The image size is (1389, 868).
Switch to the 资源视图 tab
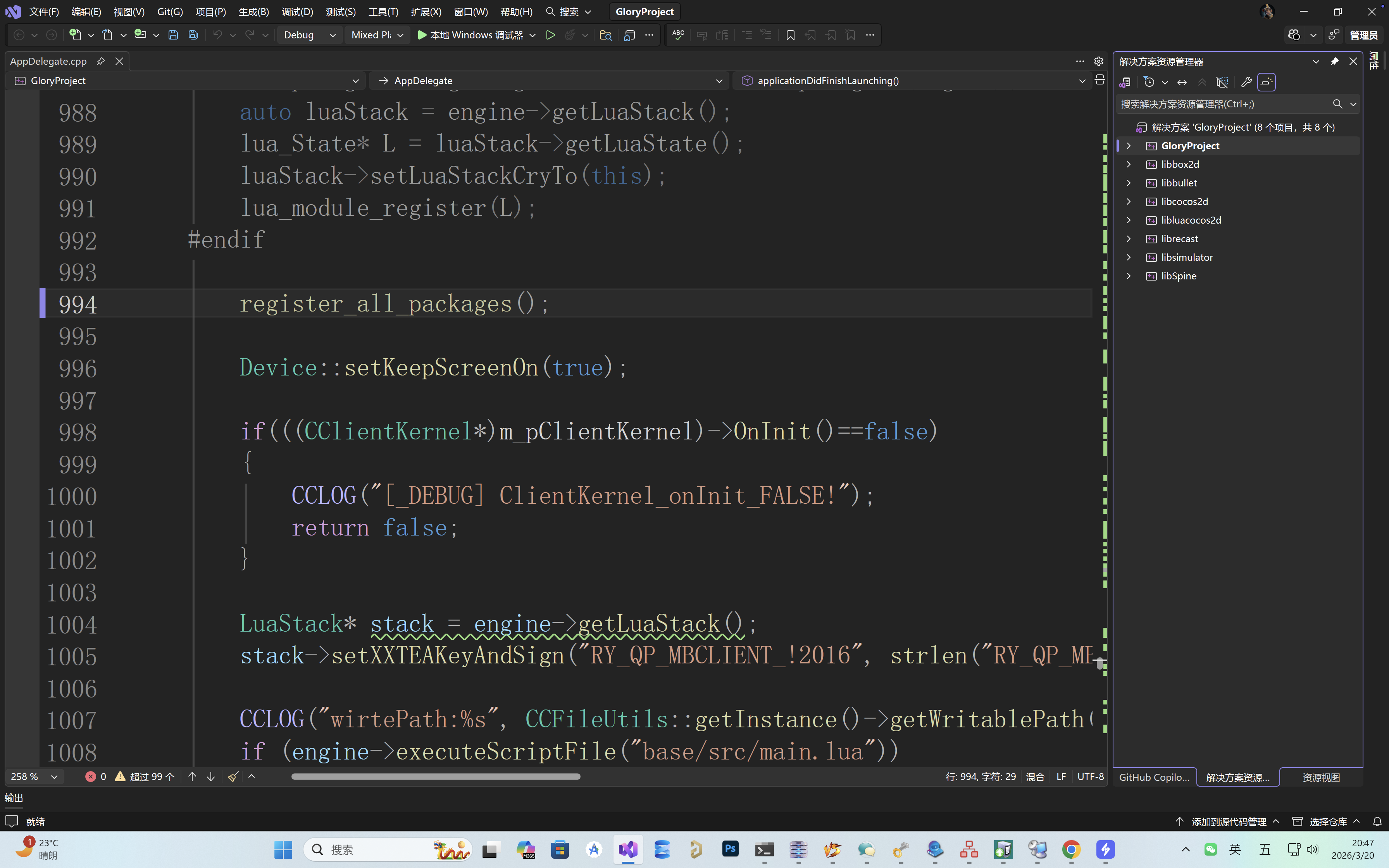click(1321, 777)
